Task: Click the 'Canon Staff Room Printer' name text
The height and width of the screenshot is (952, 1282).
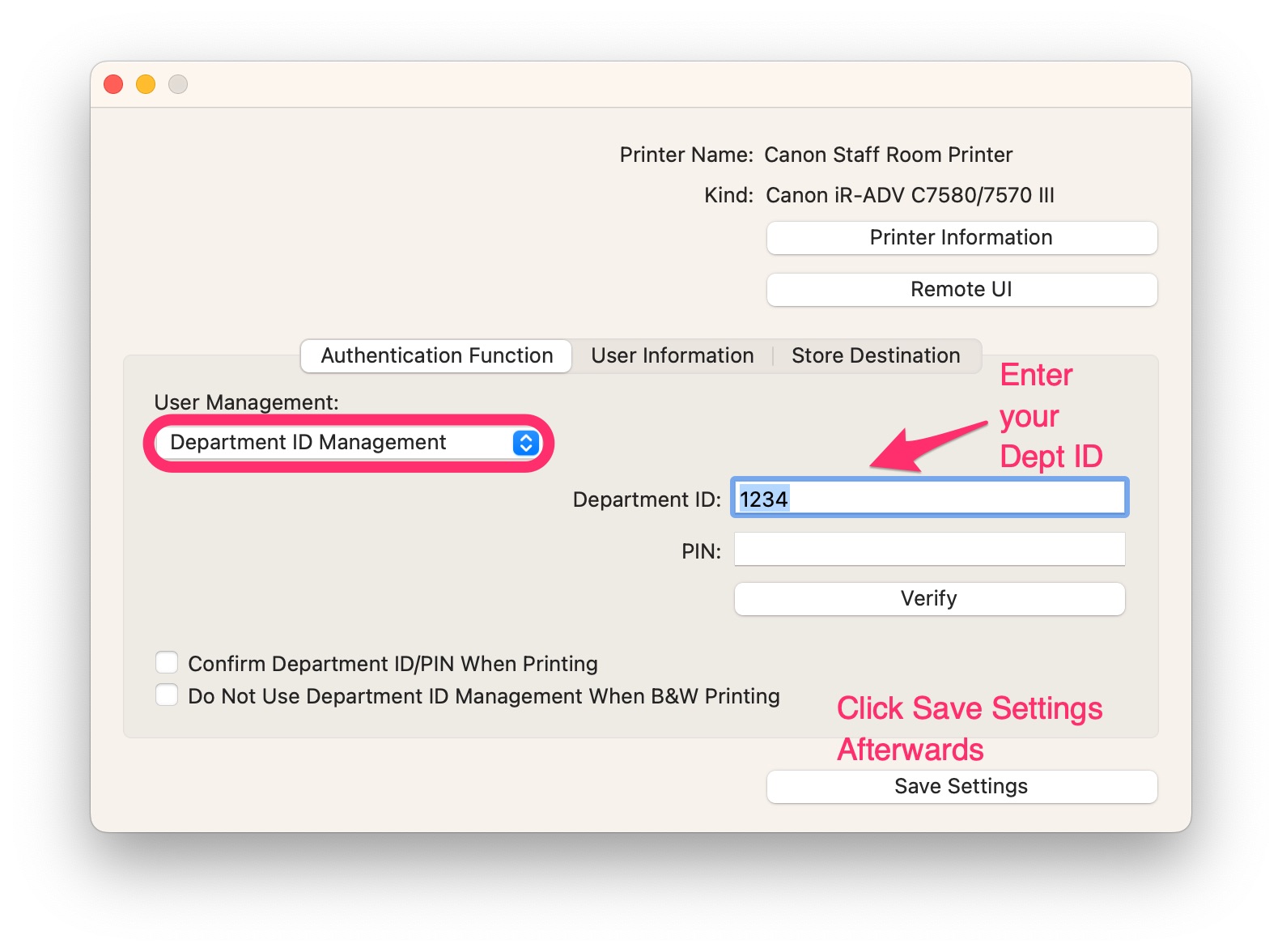Action: [x=889, y=155]
